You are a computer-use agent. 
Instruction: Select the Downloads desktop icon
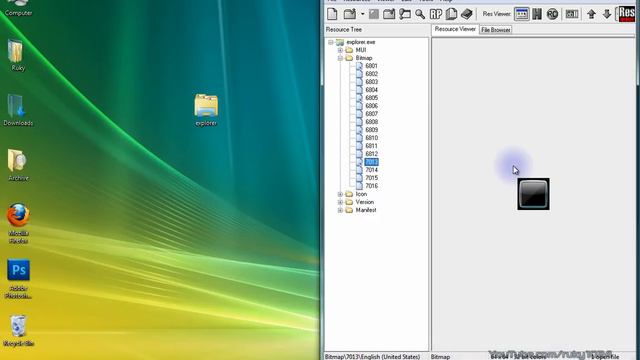coord(18,111)
